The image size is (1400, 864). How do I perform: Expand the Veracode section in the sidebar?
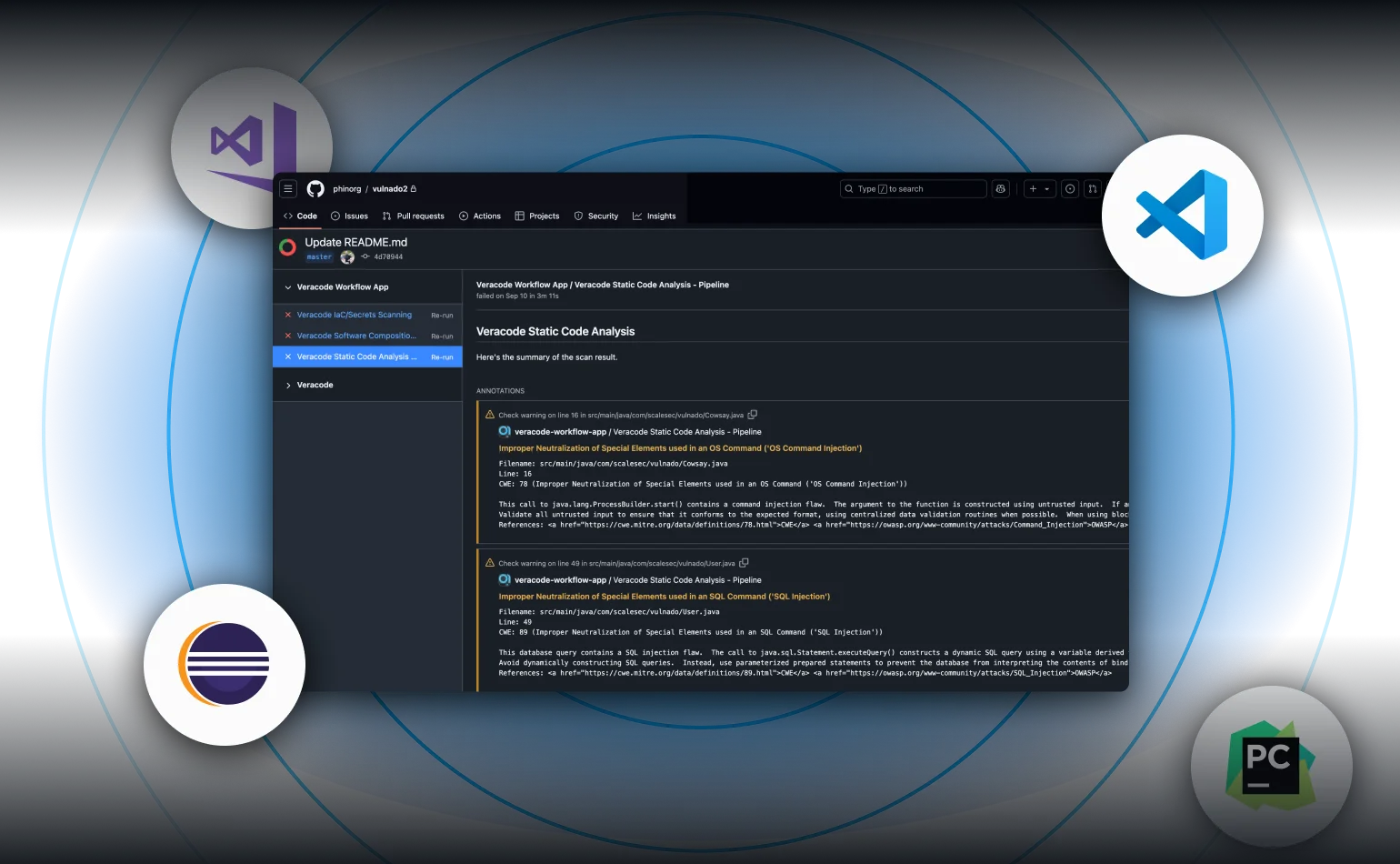pyautogui.click(x=289, y=385)
